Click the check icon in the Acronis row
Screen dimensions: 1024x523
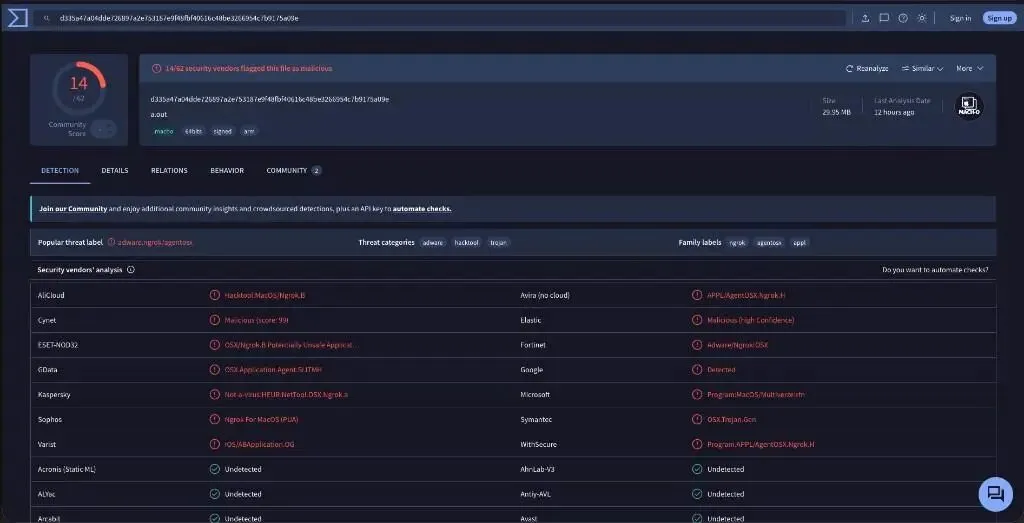214,469
